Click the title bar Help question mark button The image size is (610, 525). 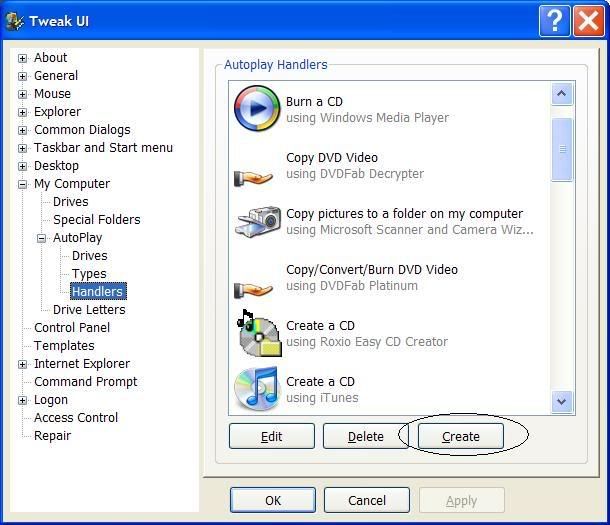point(555,21)
